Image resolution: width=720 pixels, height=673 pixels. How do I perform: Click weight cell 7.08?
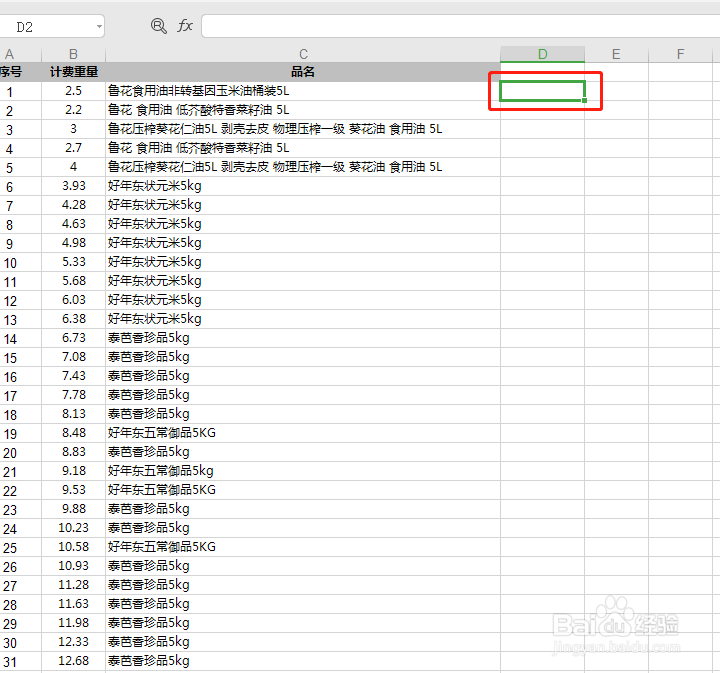[x=73, y=357]
